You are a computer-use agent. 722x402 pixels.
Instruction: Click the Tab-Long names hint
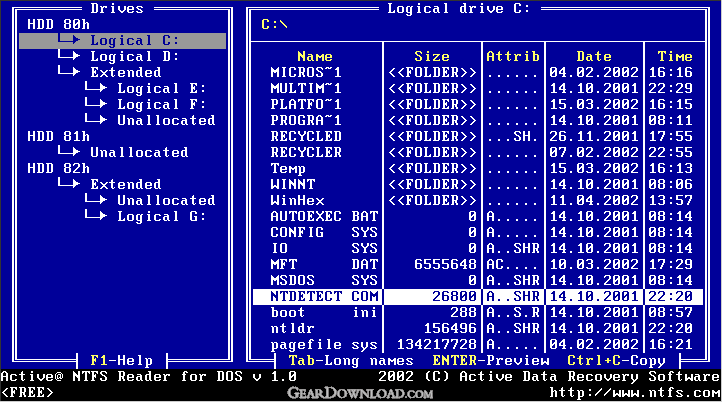point(351,361)
